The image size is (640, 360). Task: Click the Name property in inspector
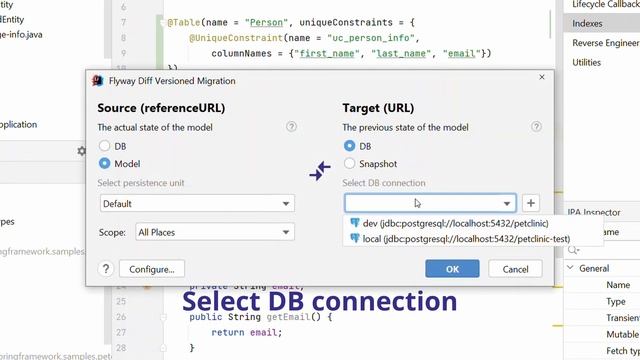pos(618,285)
